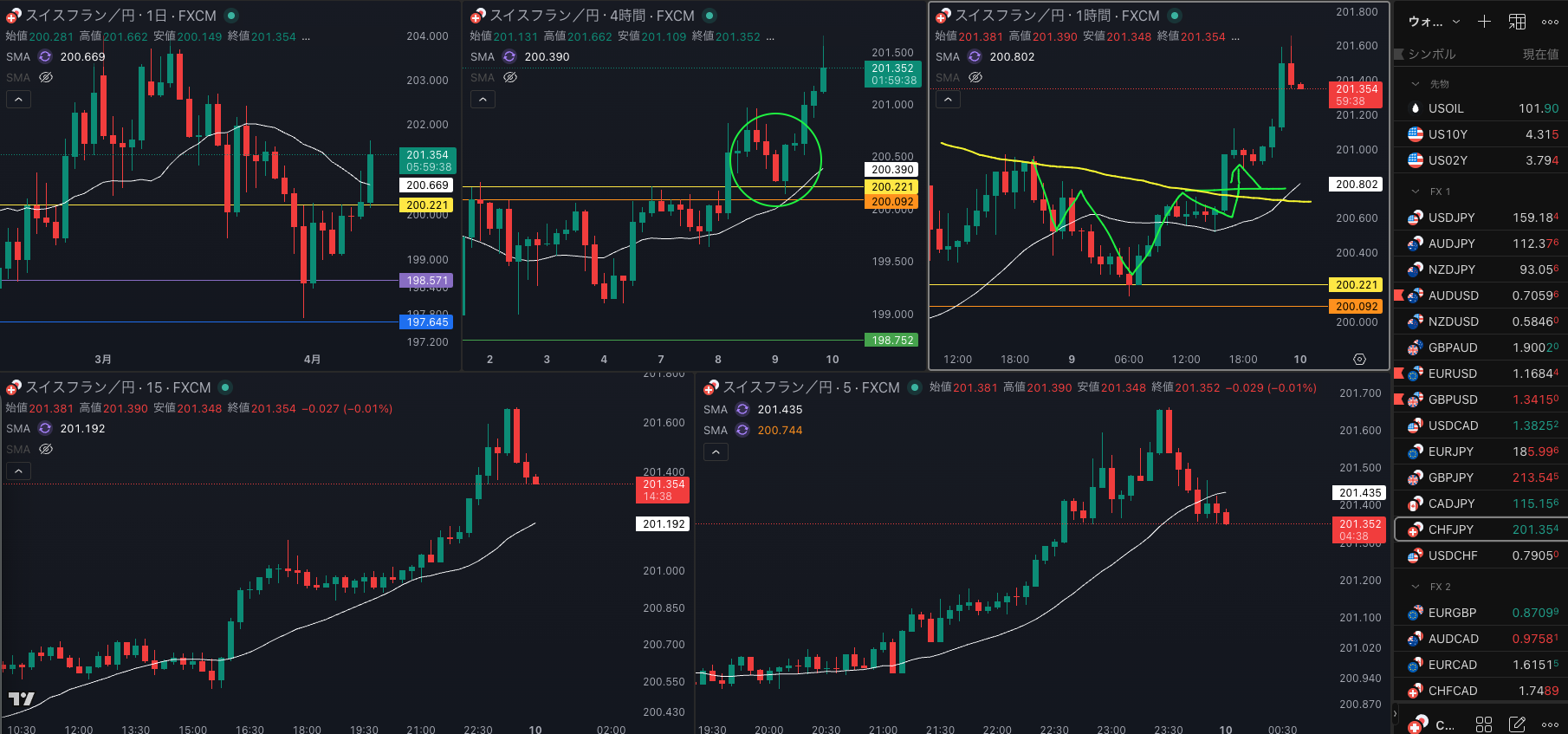Click the four-squares grid icon in details panel

click(1484, 724)
